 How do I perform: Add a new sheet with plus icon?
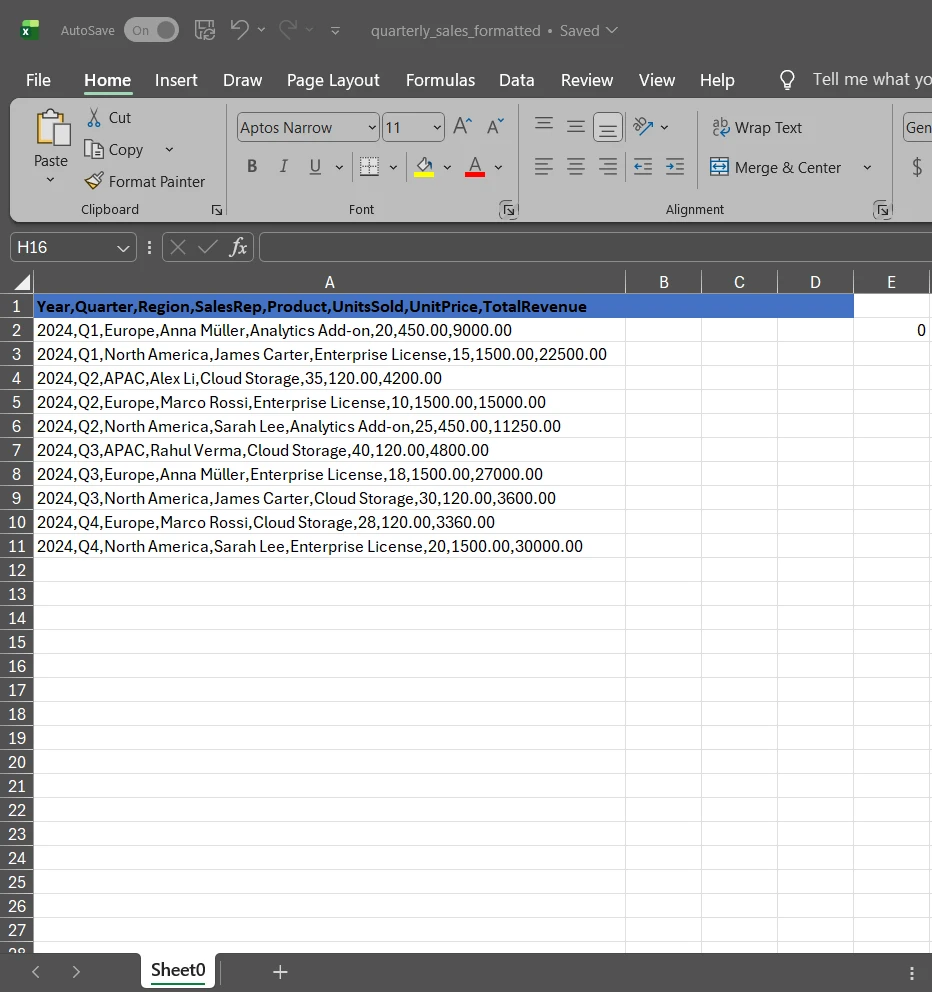click(x=280, y=971)
